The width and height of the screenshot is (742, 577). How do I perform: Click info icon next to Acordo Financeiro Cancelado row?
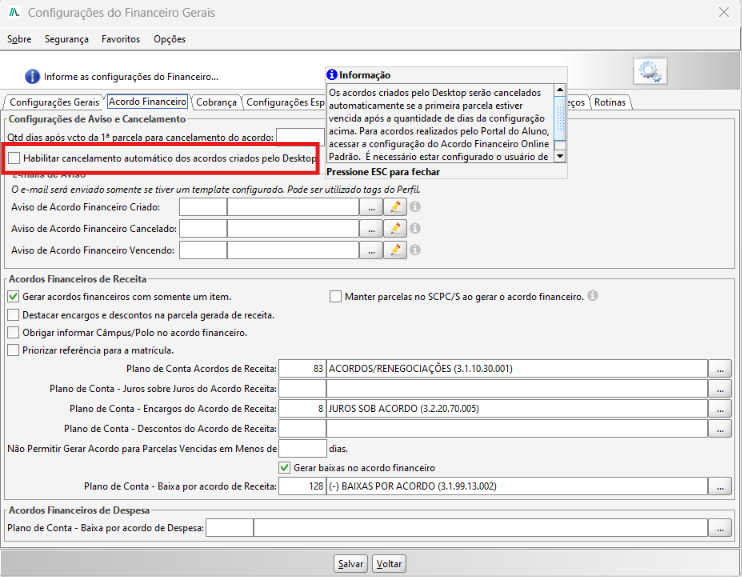[415, 228]
